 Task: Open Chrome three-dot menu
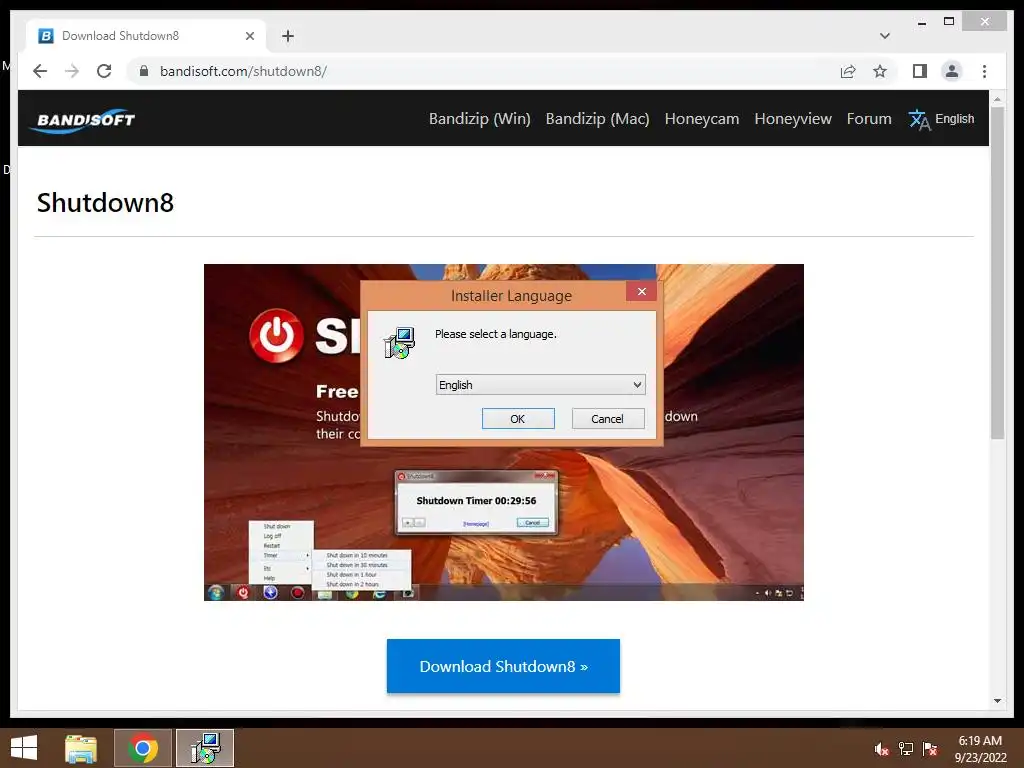coord(984,71)
